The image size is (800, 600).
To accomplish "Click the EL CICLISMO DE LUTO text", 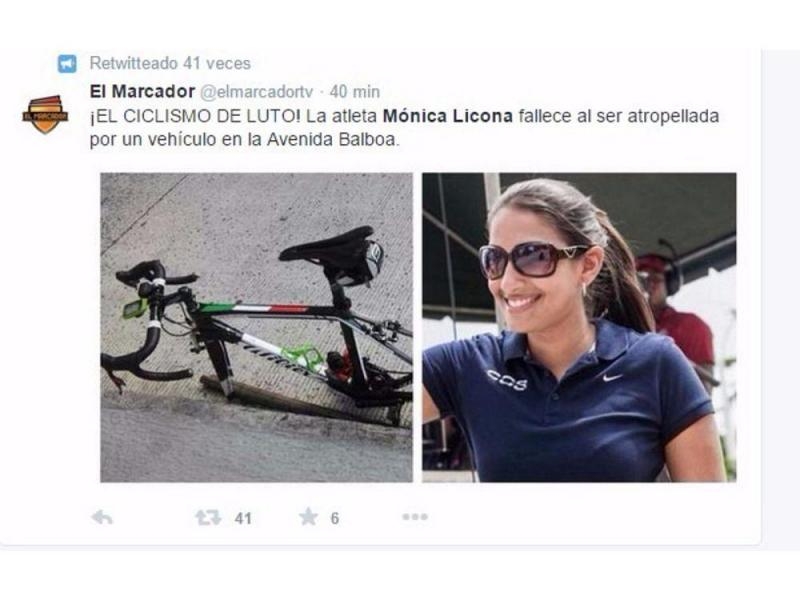I will click(x=195, y=116).
